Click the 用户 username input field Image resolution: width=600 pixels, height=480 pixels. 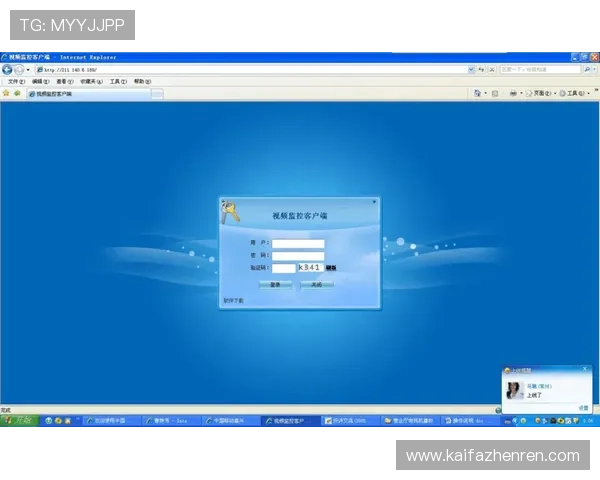click(298, 243)
